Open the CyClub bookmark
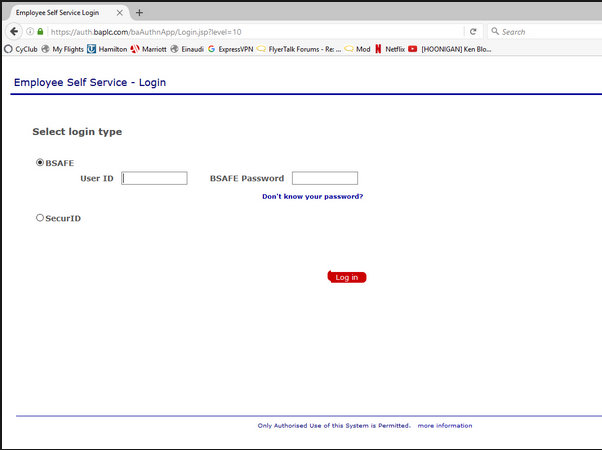This screenshot has width=602, height=450. (21, 49)
